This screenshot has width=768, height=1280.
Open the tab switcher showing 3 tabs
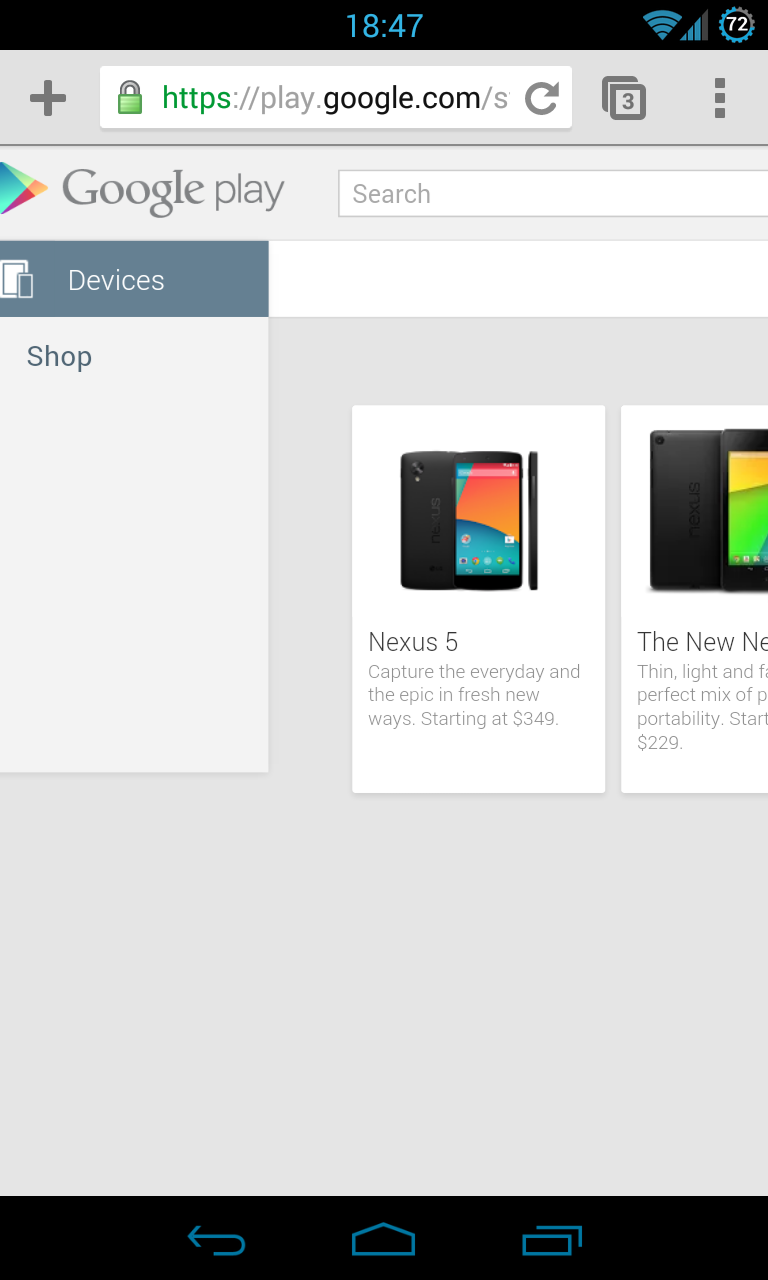pos(624,98)
